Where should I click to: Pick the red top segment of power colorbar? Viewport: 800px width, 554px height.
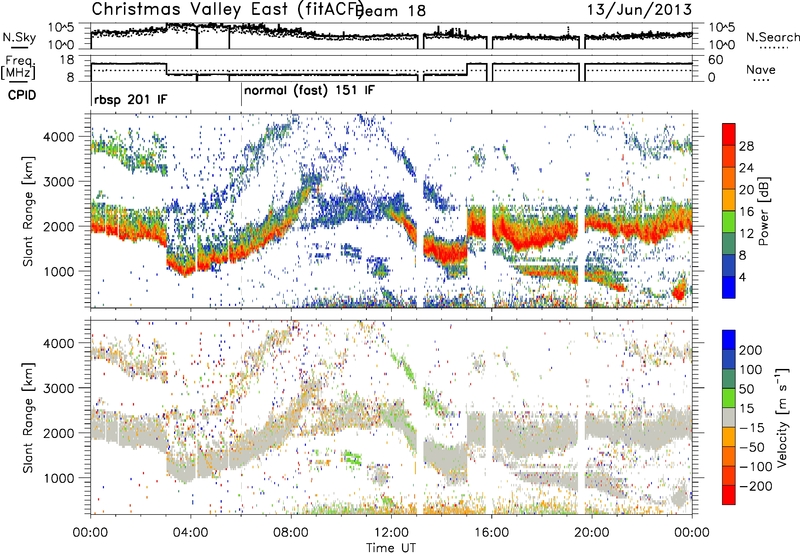pos(729,135)
